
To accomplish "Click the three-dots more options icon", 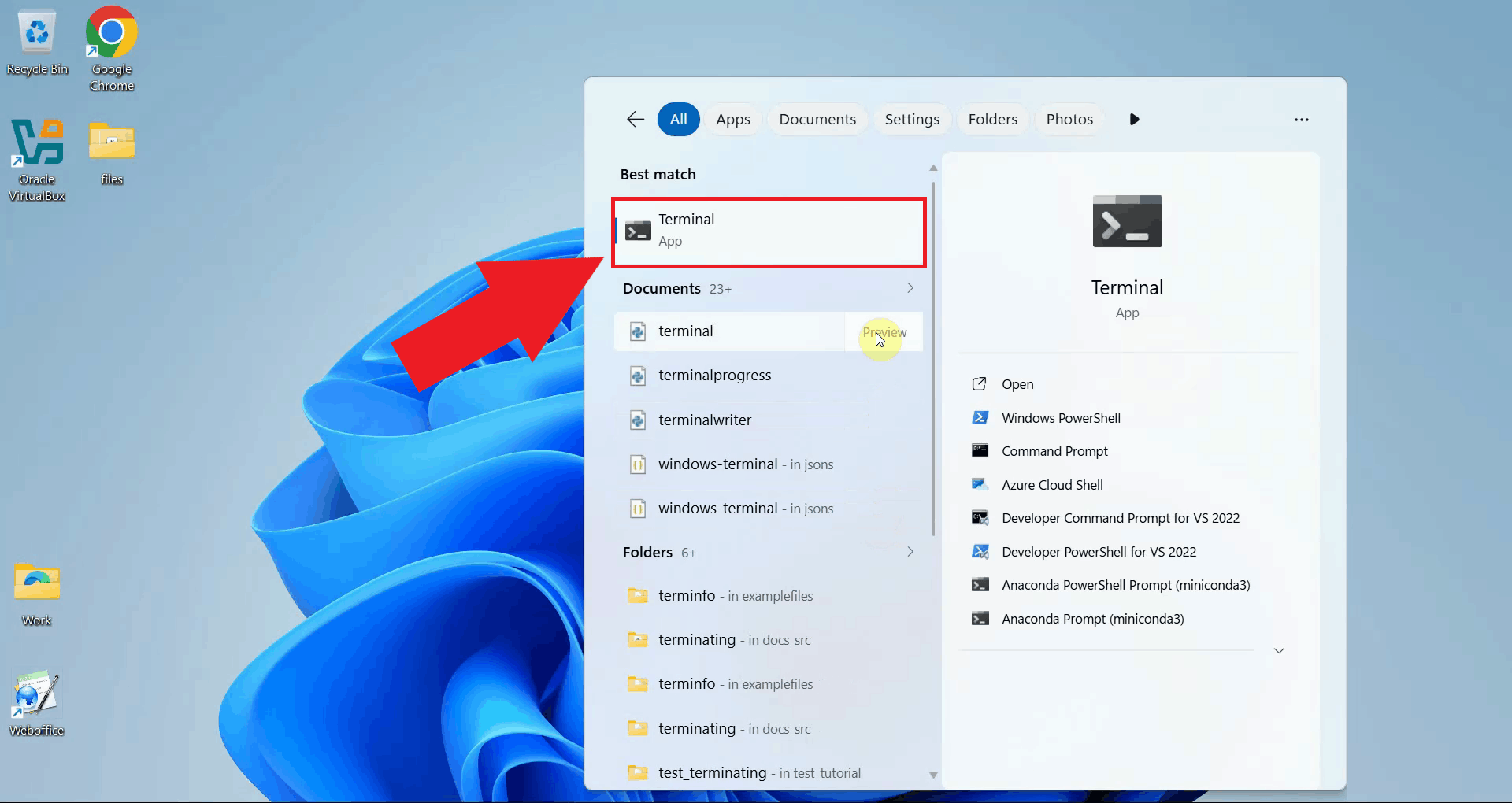I will point(1301,120).
